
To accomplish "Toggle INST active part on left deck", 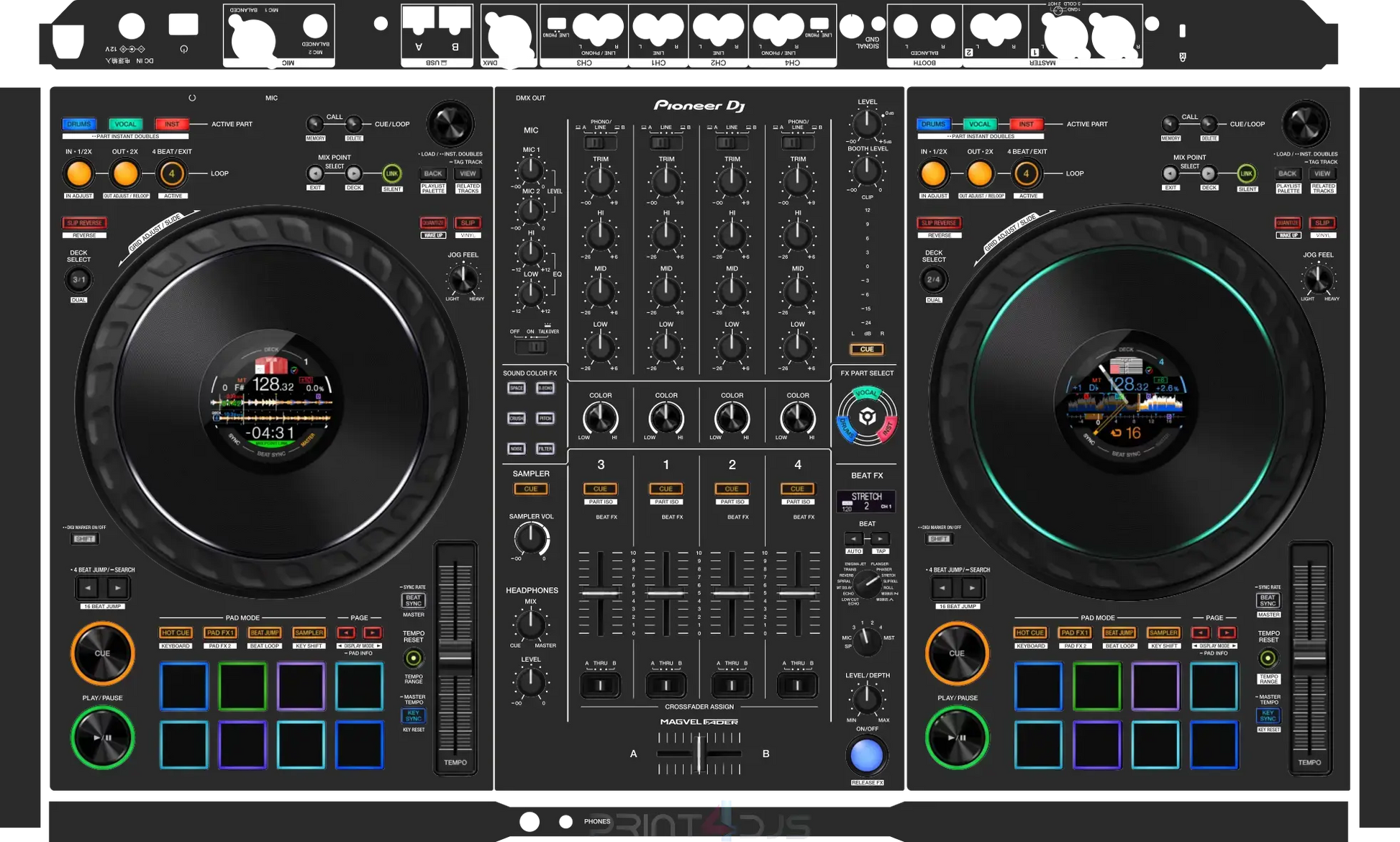I will coord(171,124).
